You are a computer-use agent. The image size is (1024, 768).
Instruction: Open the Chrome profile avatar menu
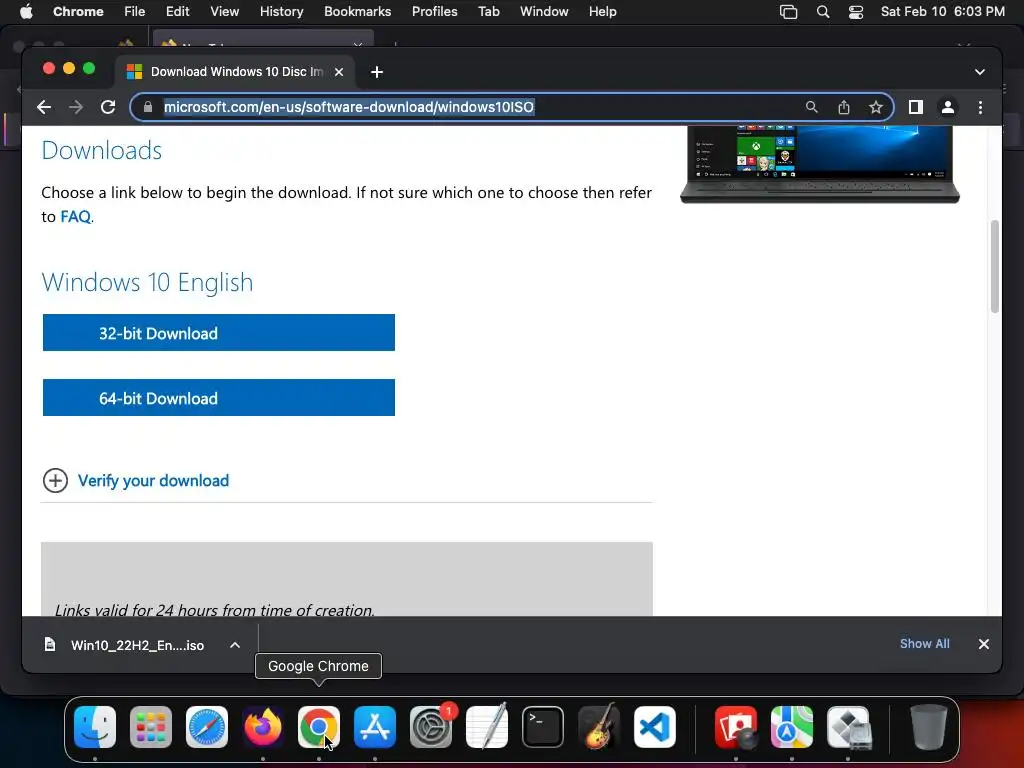tap(948, 107)
